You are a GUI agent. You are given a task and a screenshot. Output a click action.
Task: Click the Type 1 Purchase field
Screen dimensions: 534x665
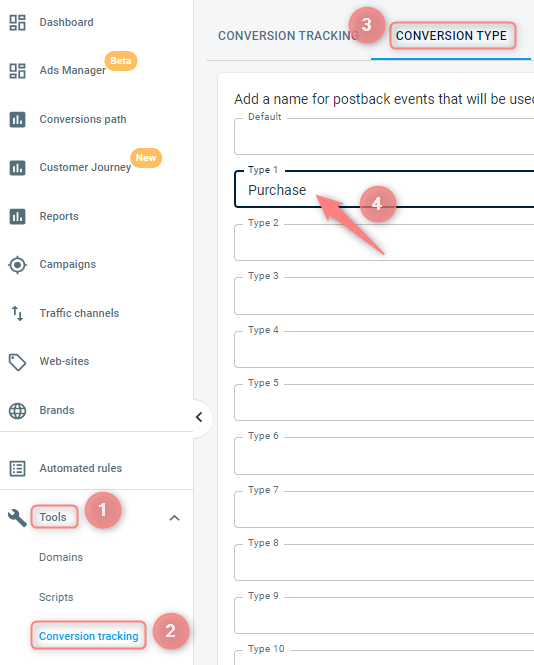pyautogui.click(x=384, y=190)
